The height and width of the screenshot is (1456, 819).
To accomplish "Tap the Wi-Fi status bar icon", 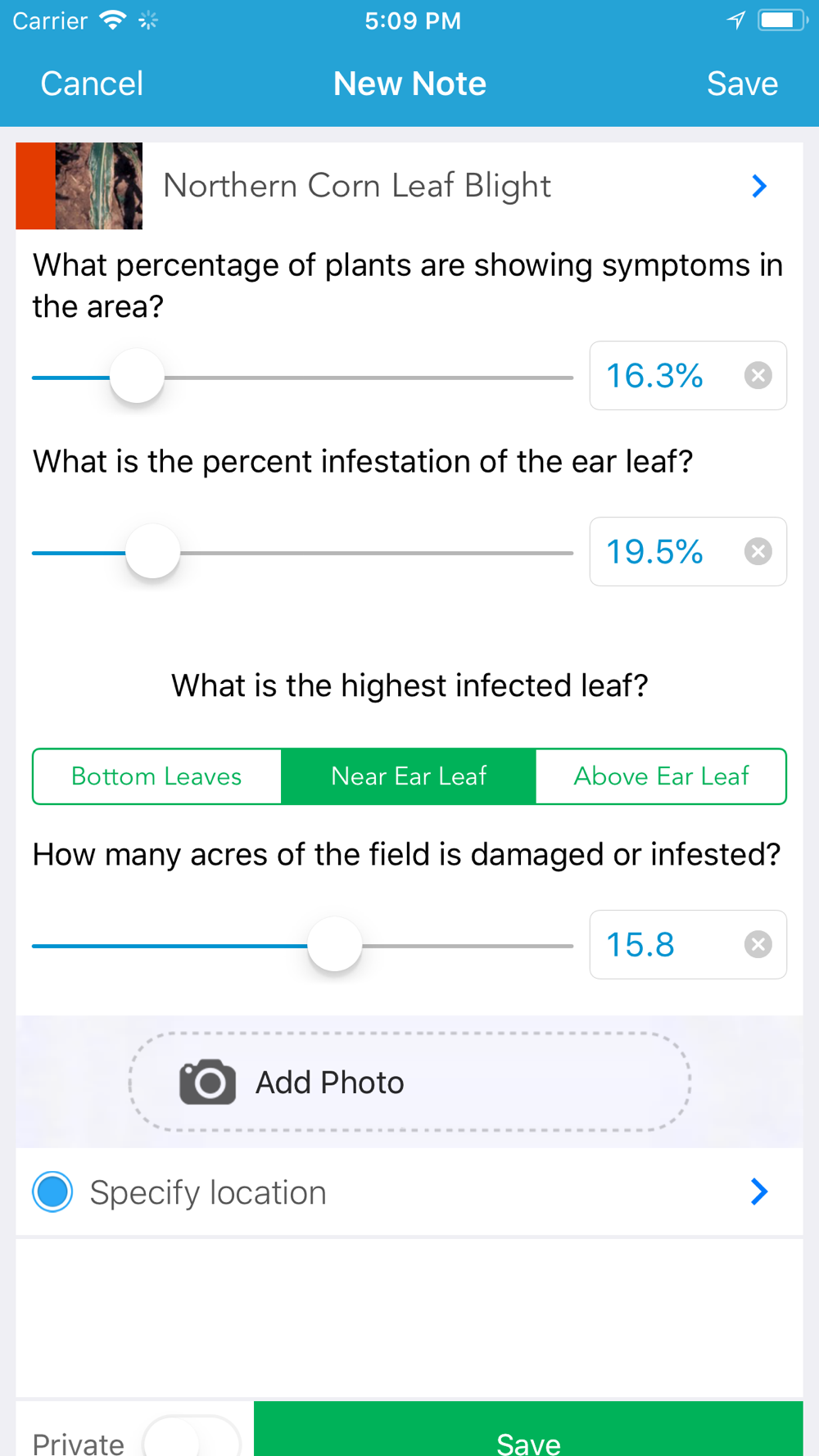I will pyautogui.click(x=112, y=20).
